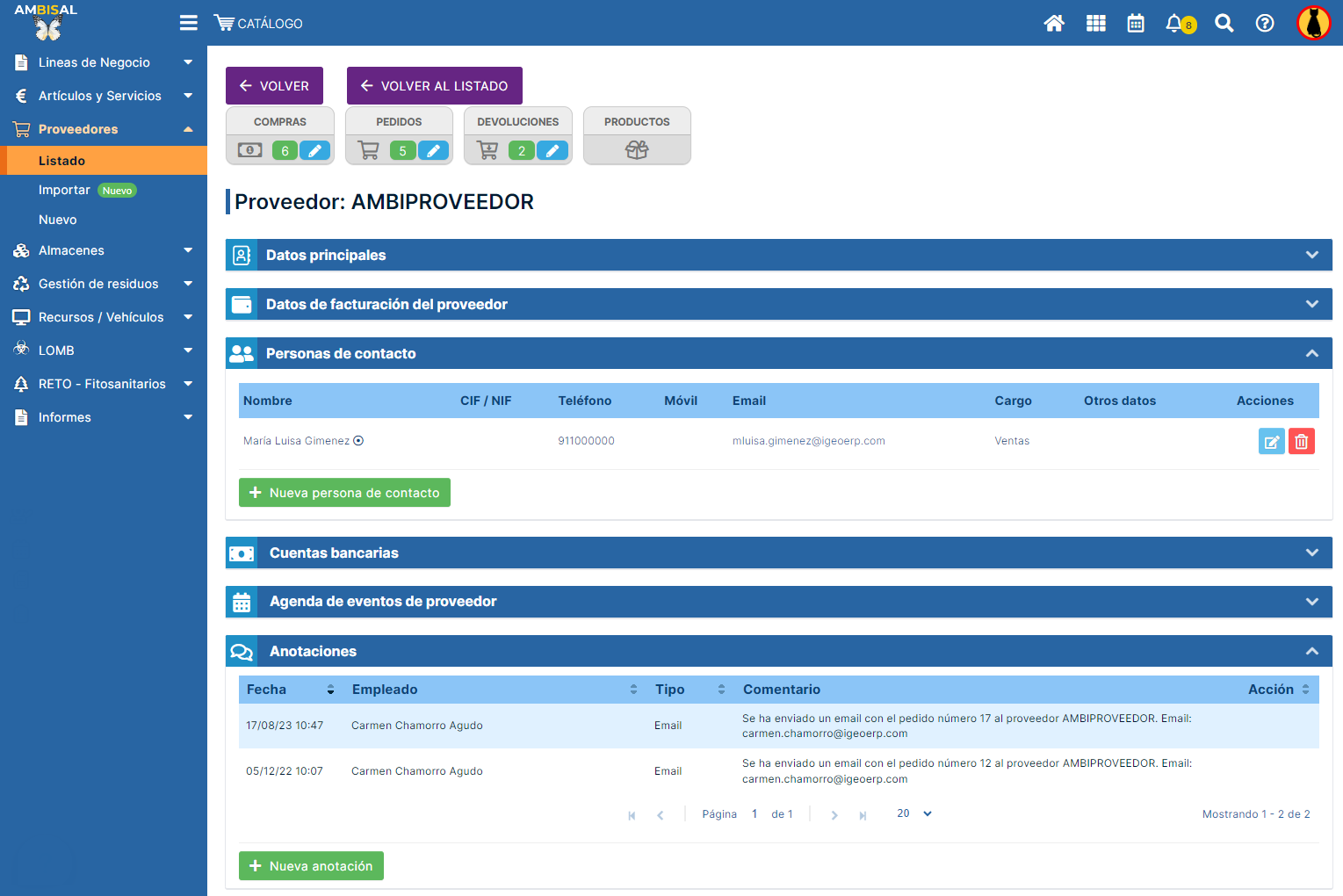1343x896 pixels.
Task: Delete contact María Luisa Gimenez
Action: (x=1301, y=441)
